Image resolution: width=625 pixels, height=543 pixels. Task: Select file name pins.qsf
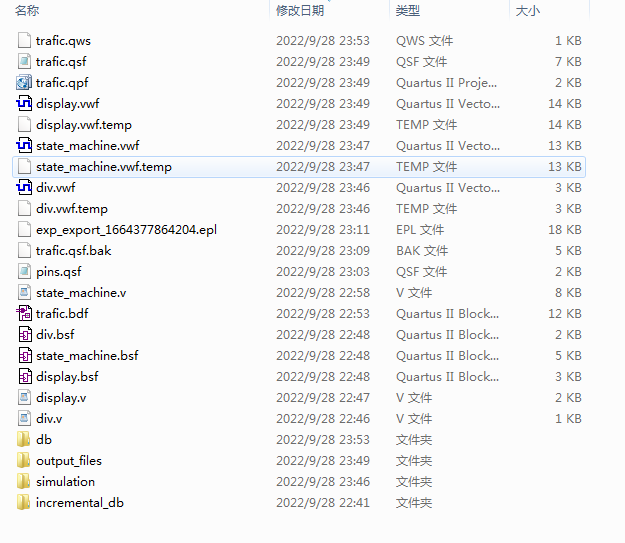[x=59, y=272]
